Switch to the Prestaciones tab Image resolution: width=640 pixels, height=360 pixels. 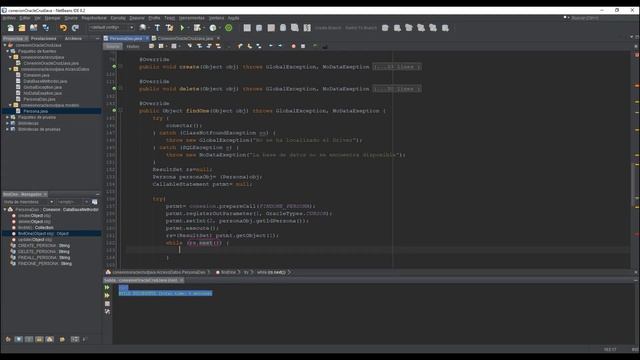point(44,38)
